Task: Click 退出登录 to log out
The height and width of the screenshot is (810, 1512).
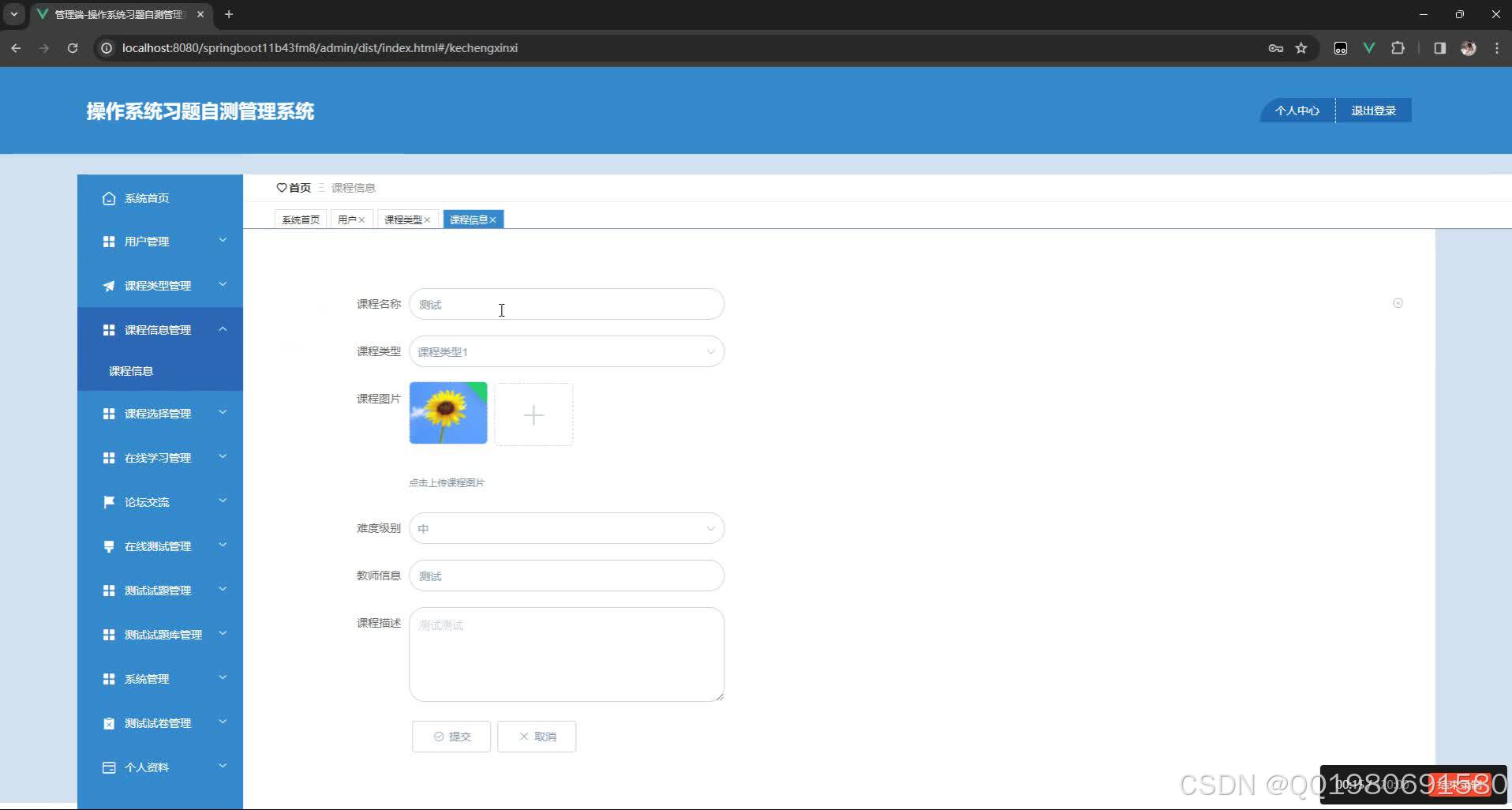Action: pyautogui.click(x=1373, y=111)
